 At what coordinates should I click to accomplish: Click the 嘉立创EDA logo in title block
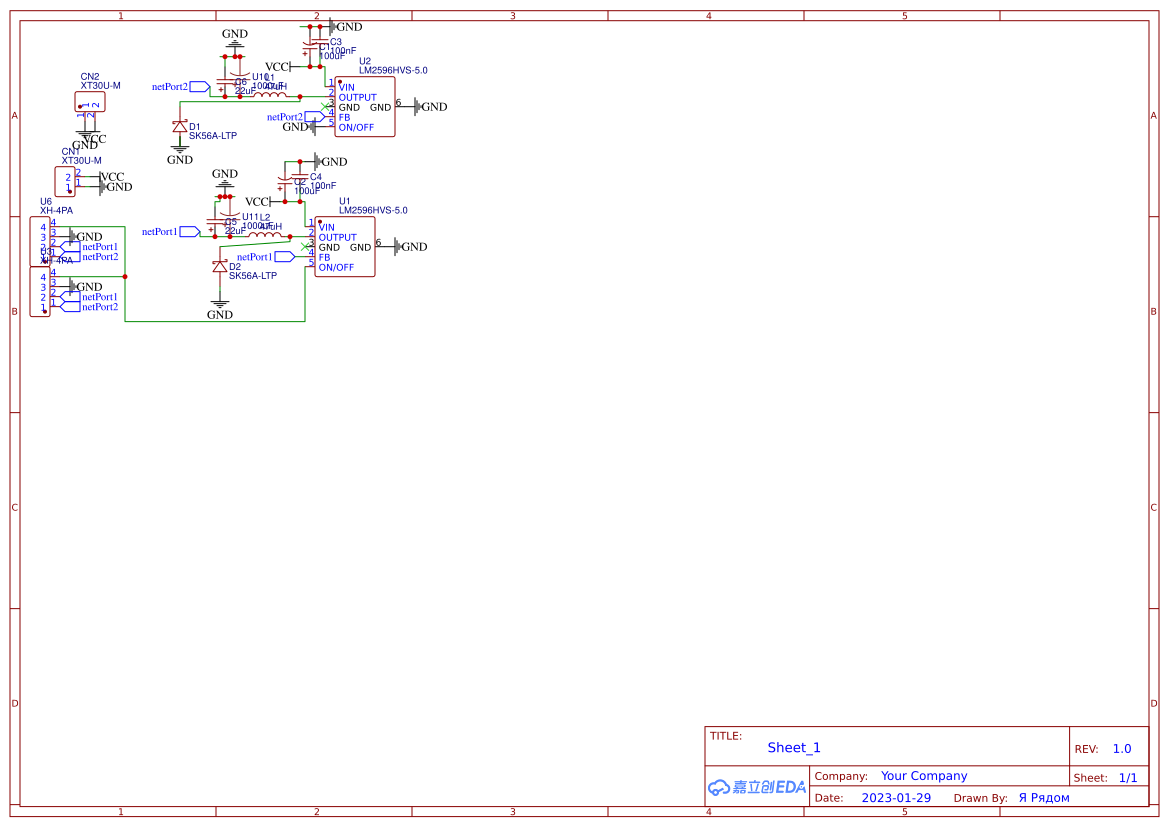[756, 787]
